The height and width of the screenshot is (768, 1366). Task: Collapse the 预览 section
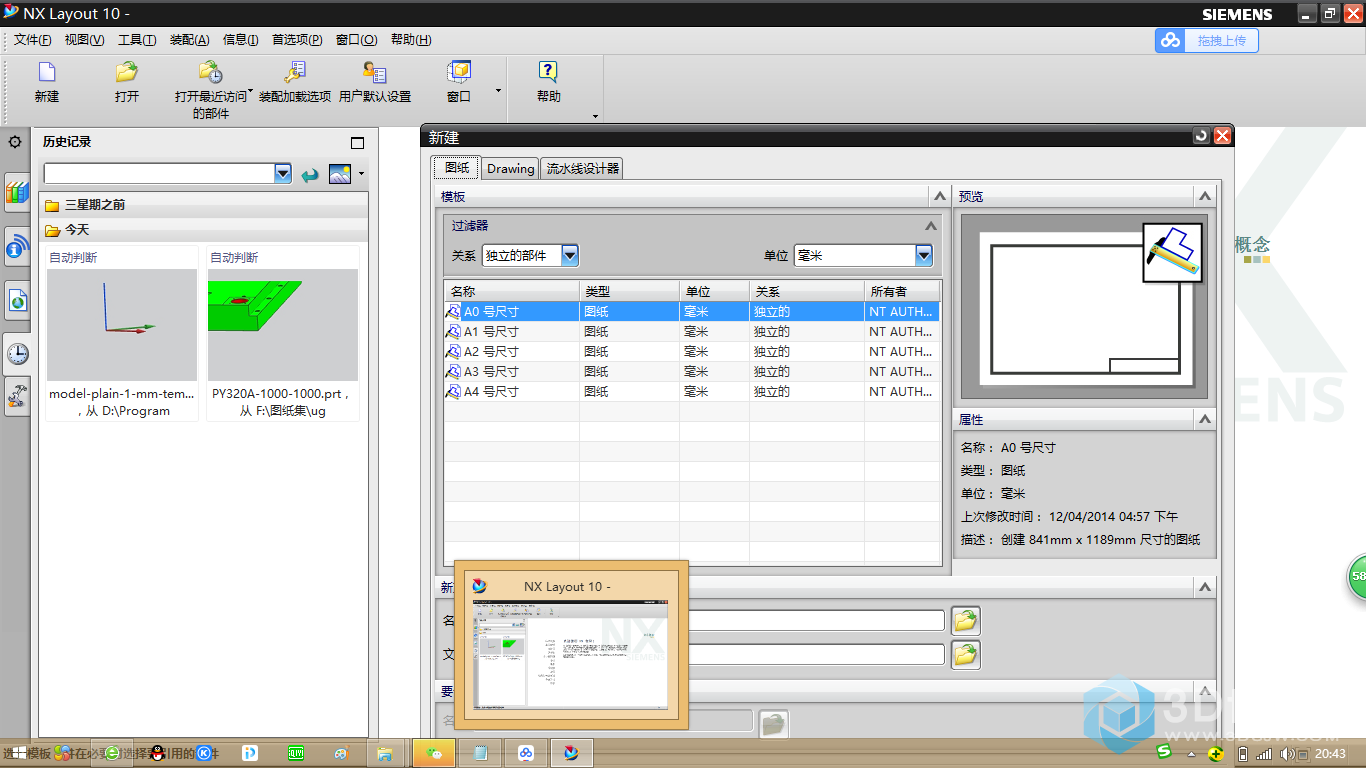(1205, 196)
